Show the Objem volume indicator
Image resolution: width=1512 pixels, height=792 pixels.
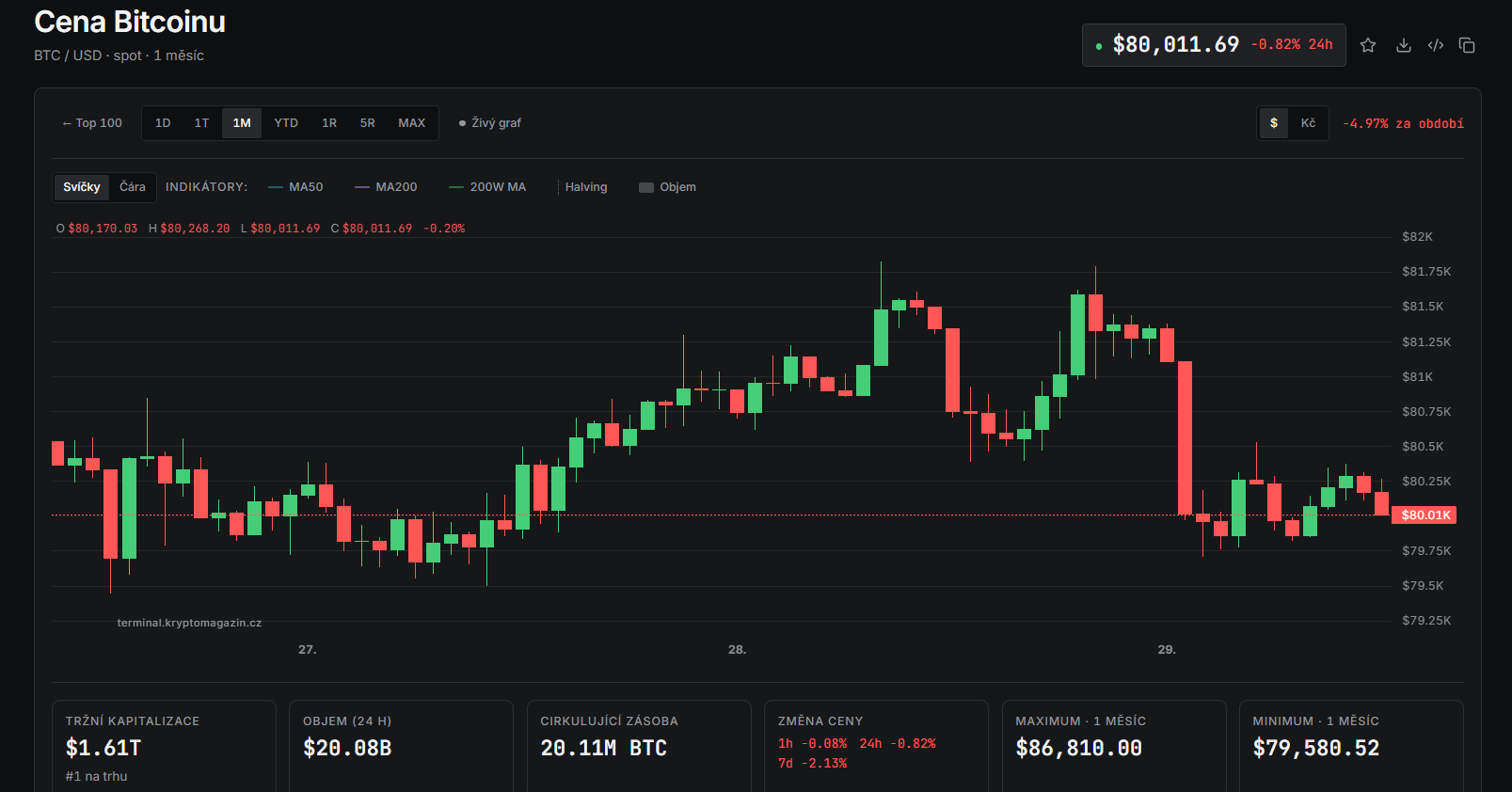point(668,187)
